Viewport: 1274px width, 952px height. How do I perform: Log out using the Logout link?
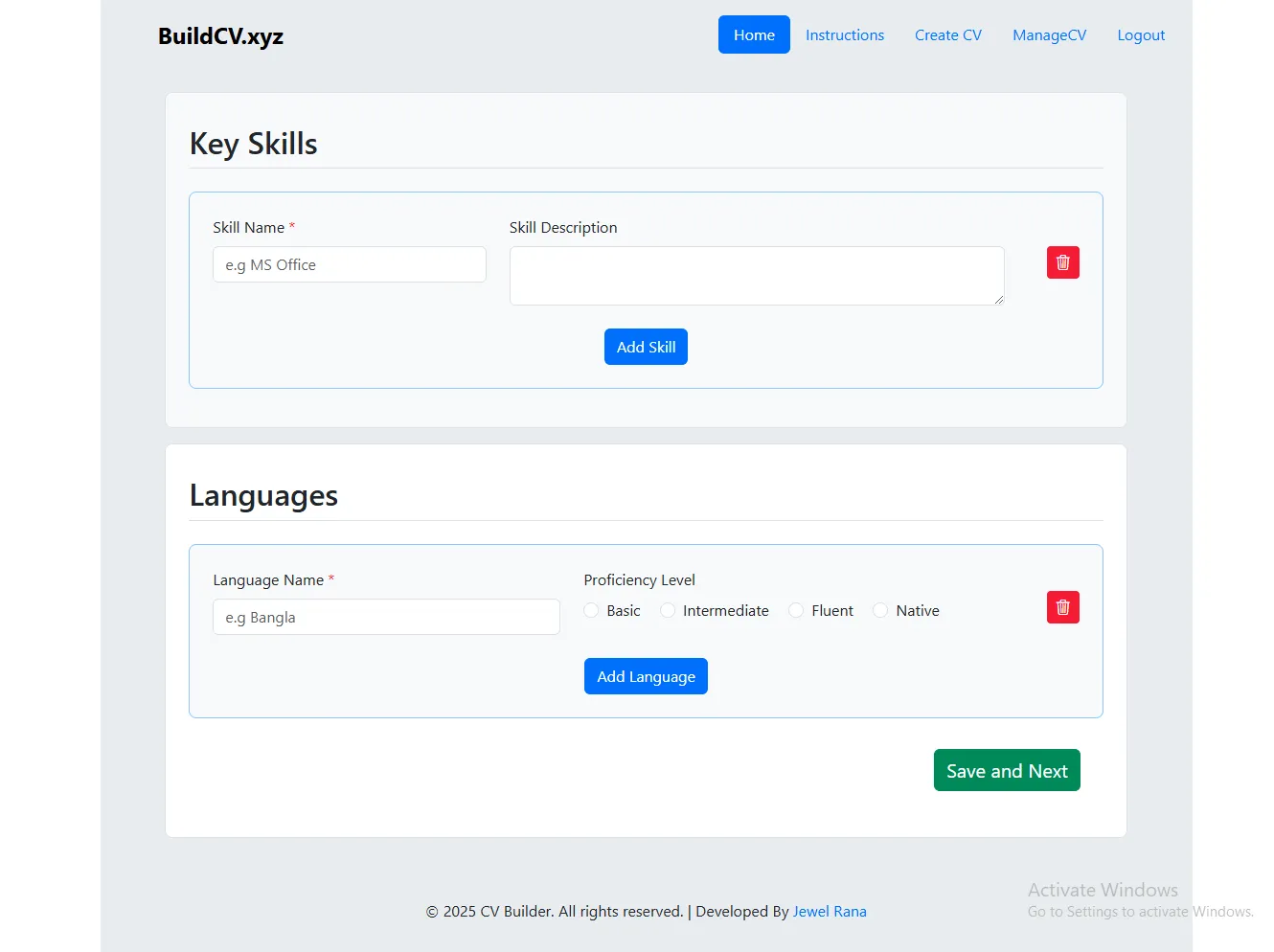tap(1141, 35)
